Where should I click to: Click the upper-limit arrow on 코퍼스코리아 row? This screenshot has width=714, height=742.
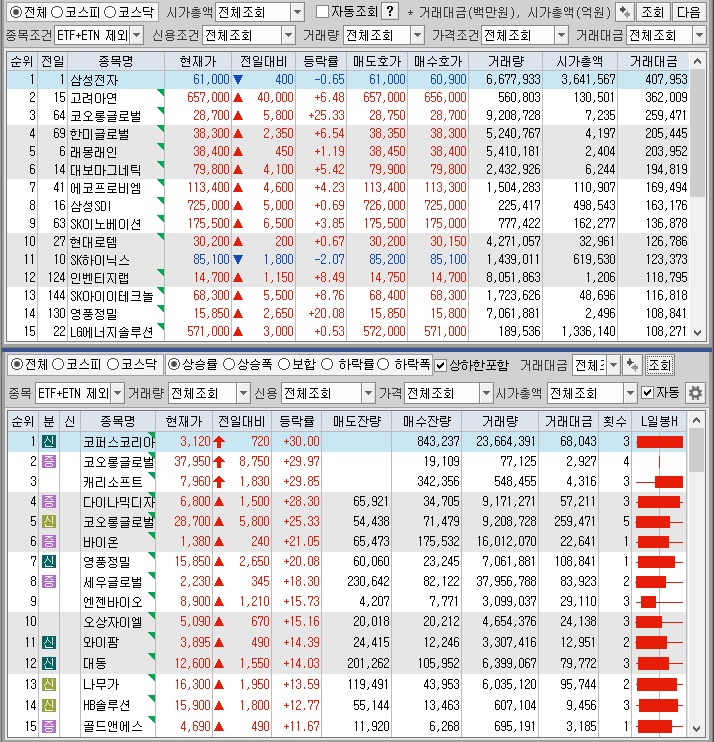point(219,442)
